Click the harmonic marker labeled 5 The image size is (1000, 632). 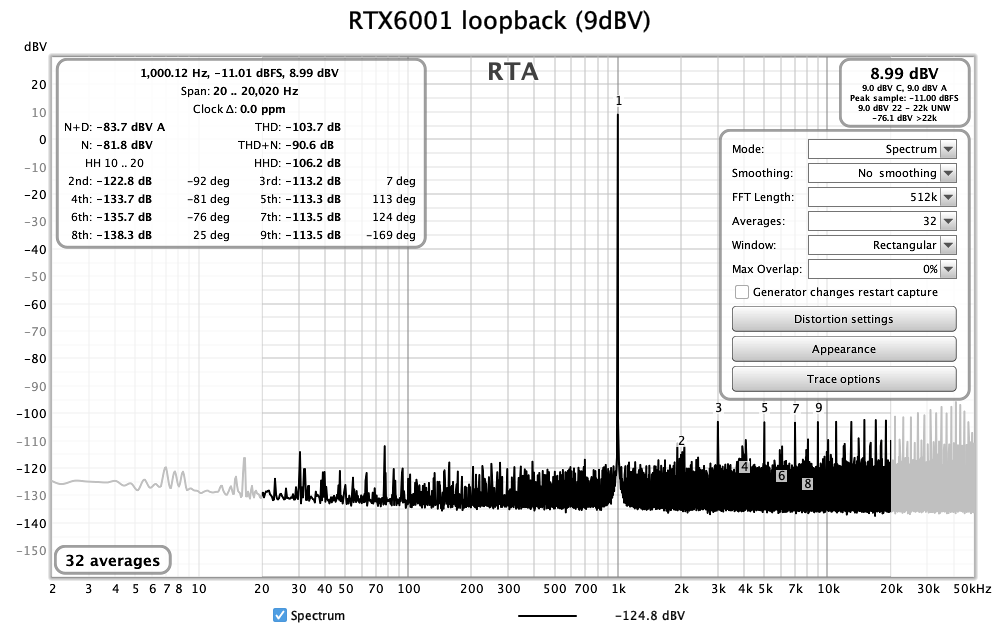tap(765, 408)
